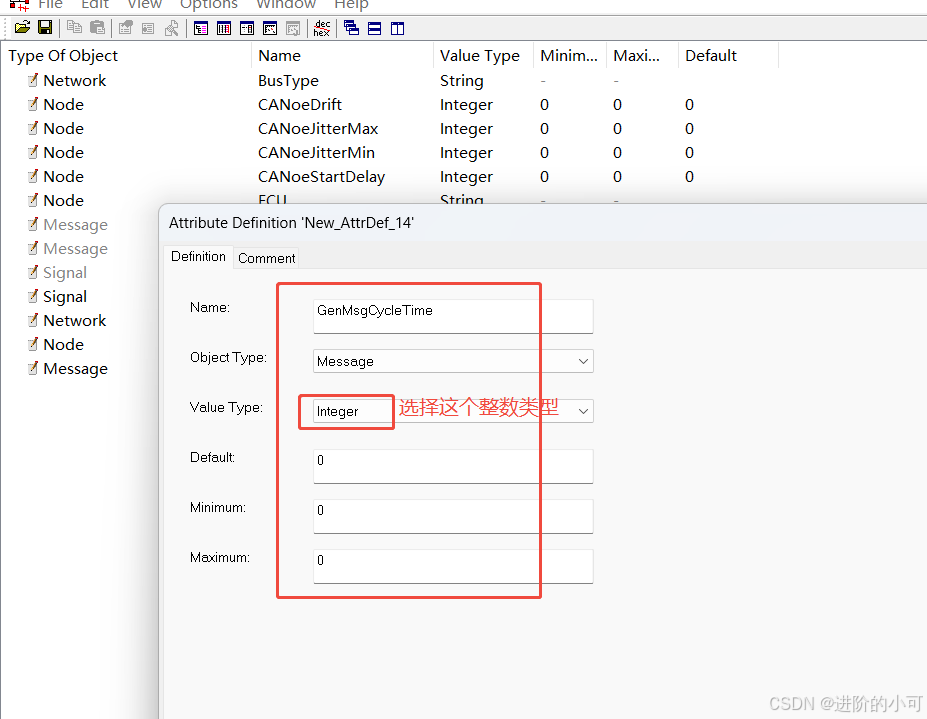Click the Node label in the CANoeJitterMax row
927x719 pixels.
click(64, 129)
